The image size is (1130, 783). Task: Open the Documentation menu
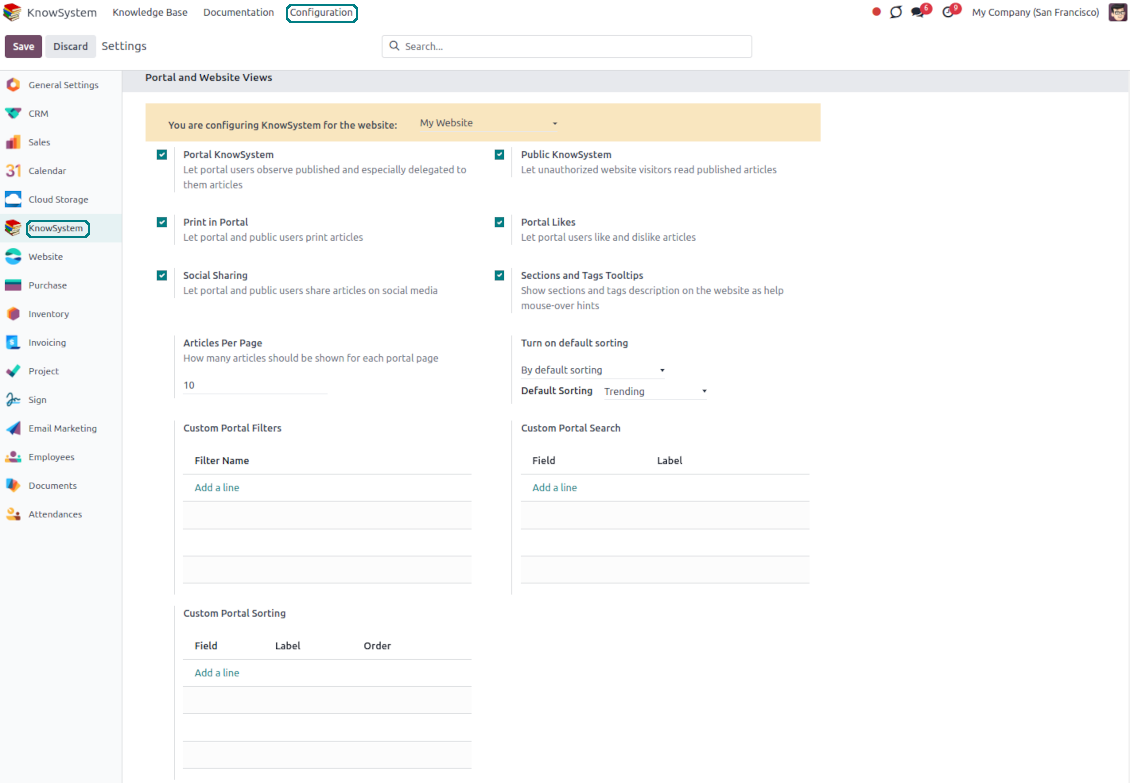click(238, 13)
